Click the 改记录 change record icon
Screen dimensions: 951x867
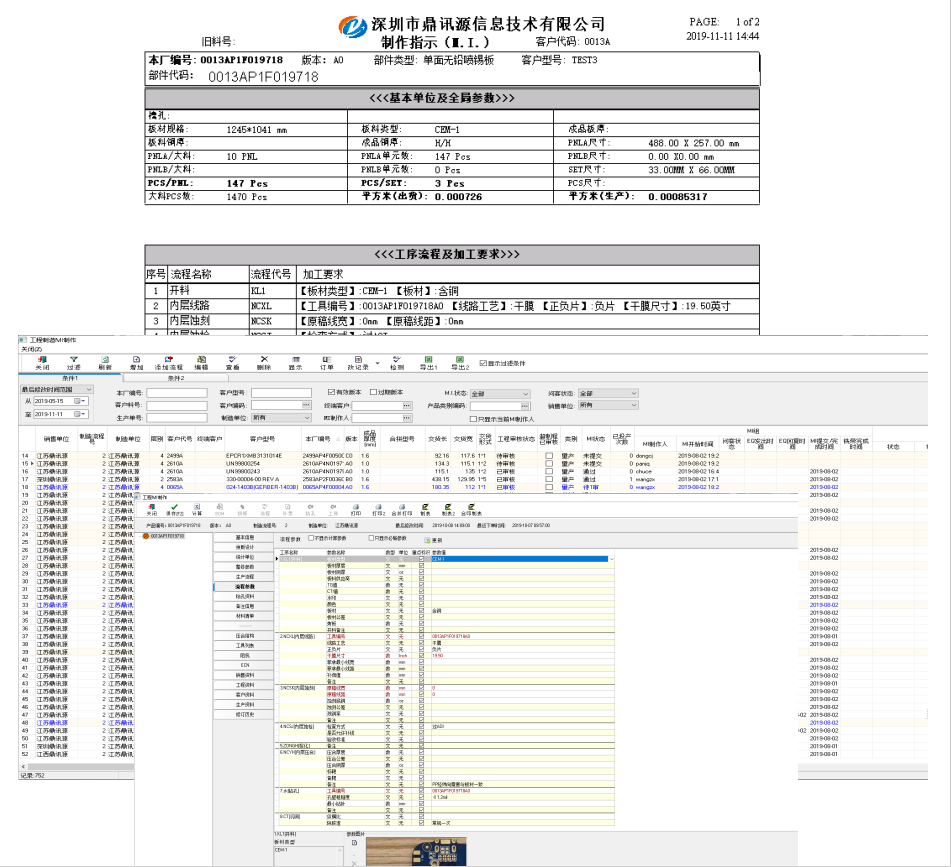pos(358,360)
